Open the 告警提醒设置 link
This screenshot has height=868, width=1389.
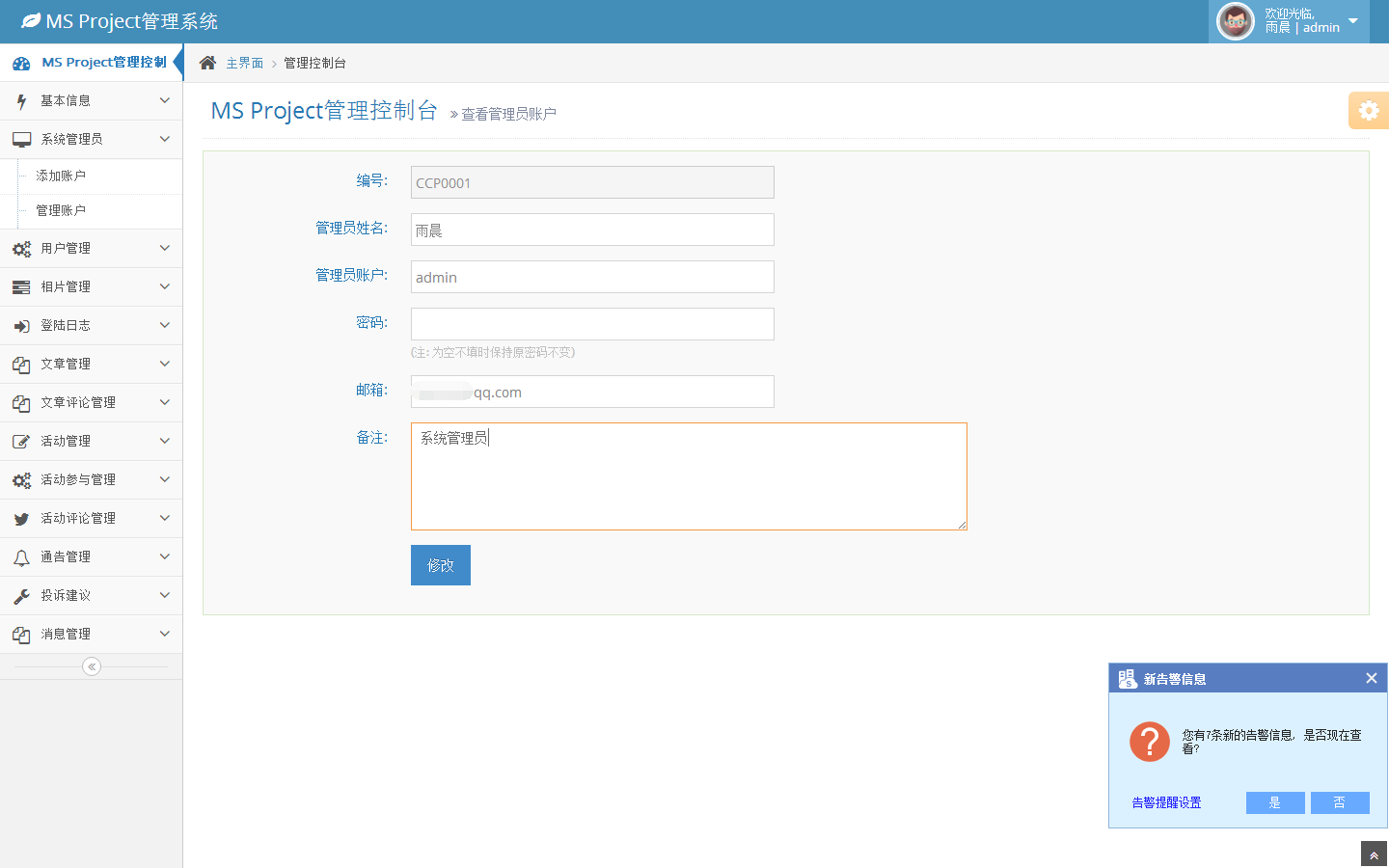pos(1166,802)
